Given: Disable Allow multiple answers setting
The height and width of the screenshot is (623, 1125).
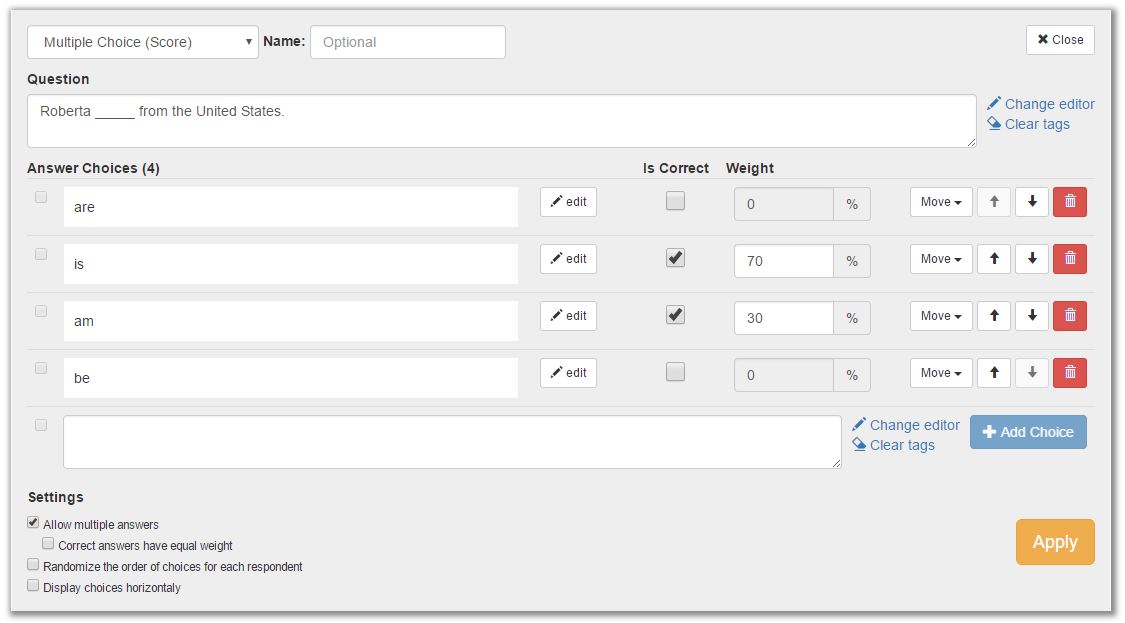Looking at the screenshot, I should (x=33, y=523).
